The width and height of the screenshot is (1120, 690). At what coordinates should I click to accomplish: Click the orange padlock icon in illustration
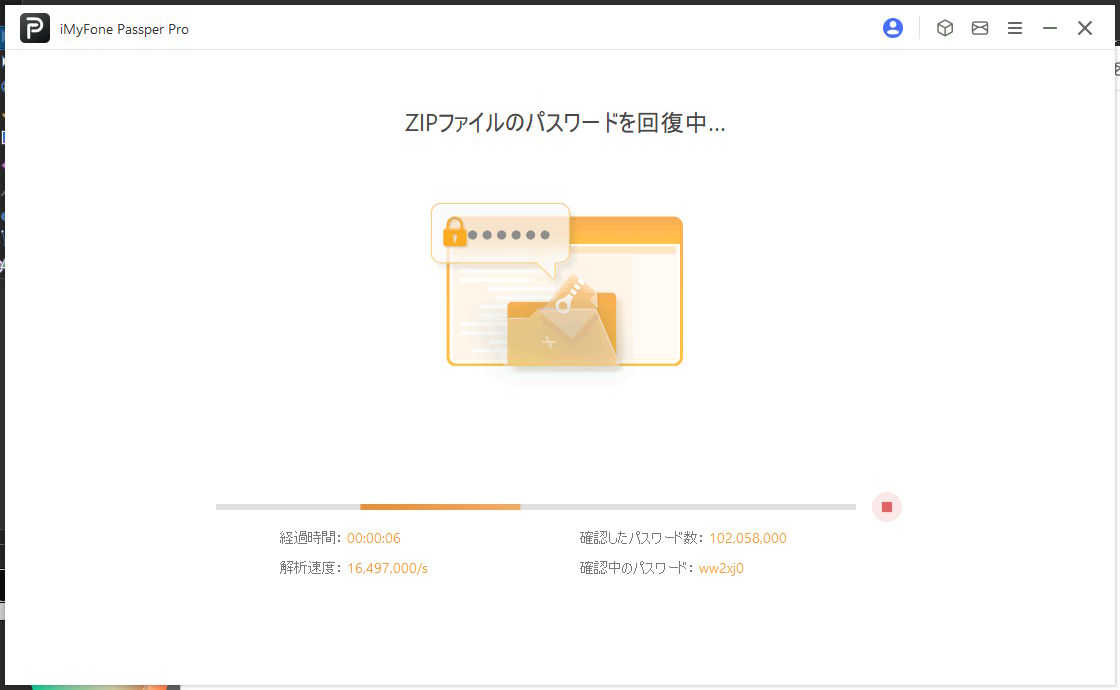pyautogui.click(x=455, y=234)
